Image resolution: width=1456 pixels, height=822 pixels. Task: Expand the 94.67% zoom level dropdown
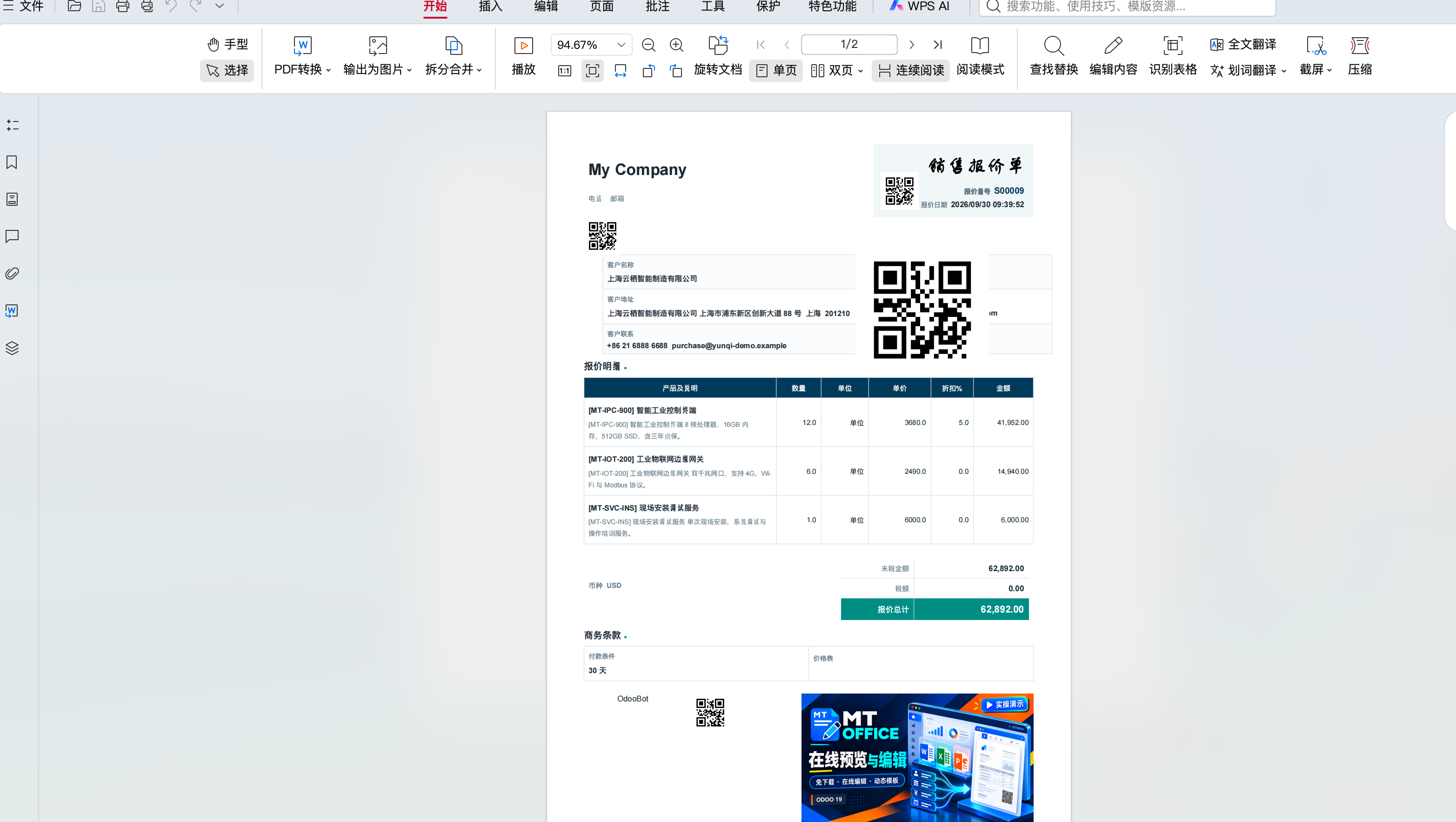coord(621,45)
